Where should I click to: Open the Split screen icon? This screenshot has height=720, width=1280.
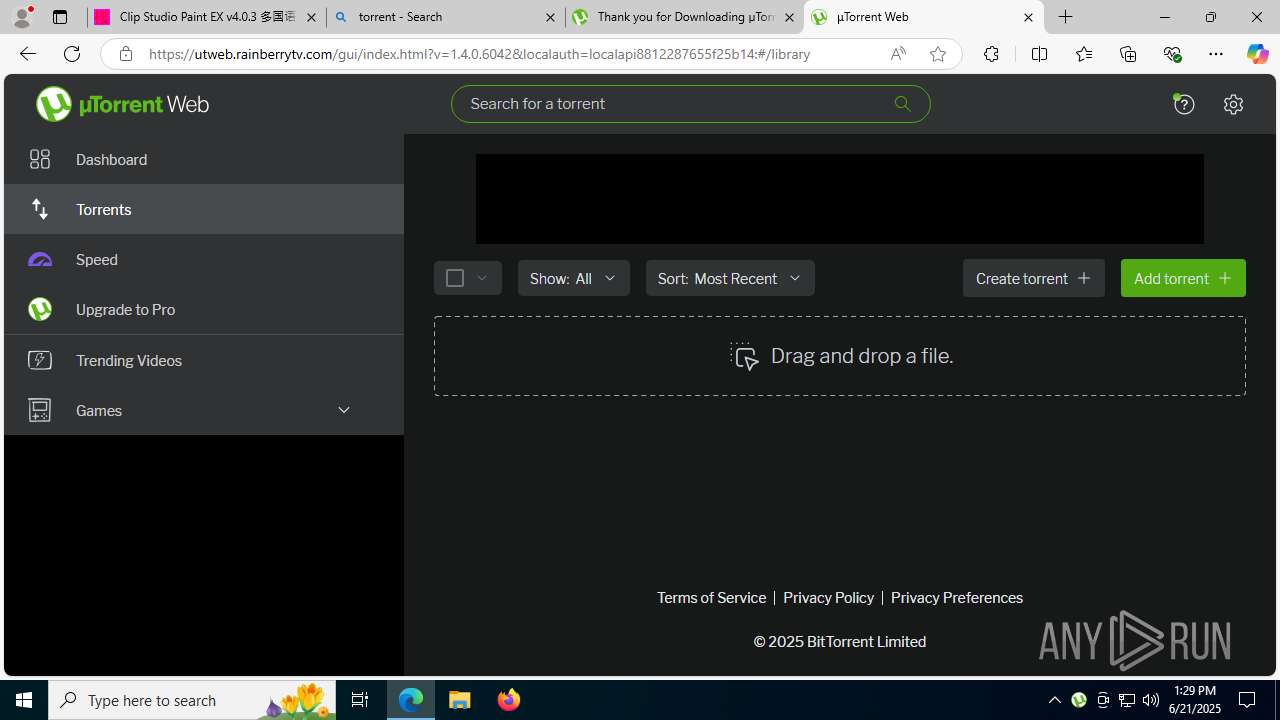pos(1039,54)
